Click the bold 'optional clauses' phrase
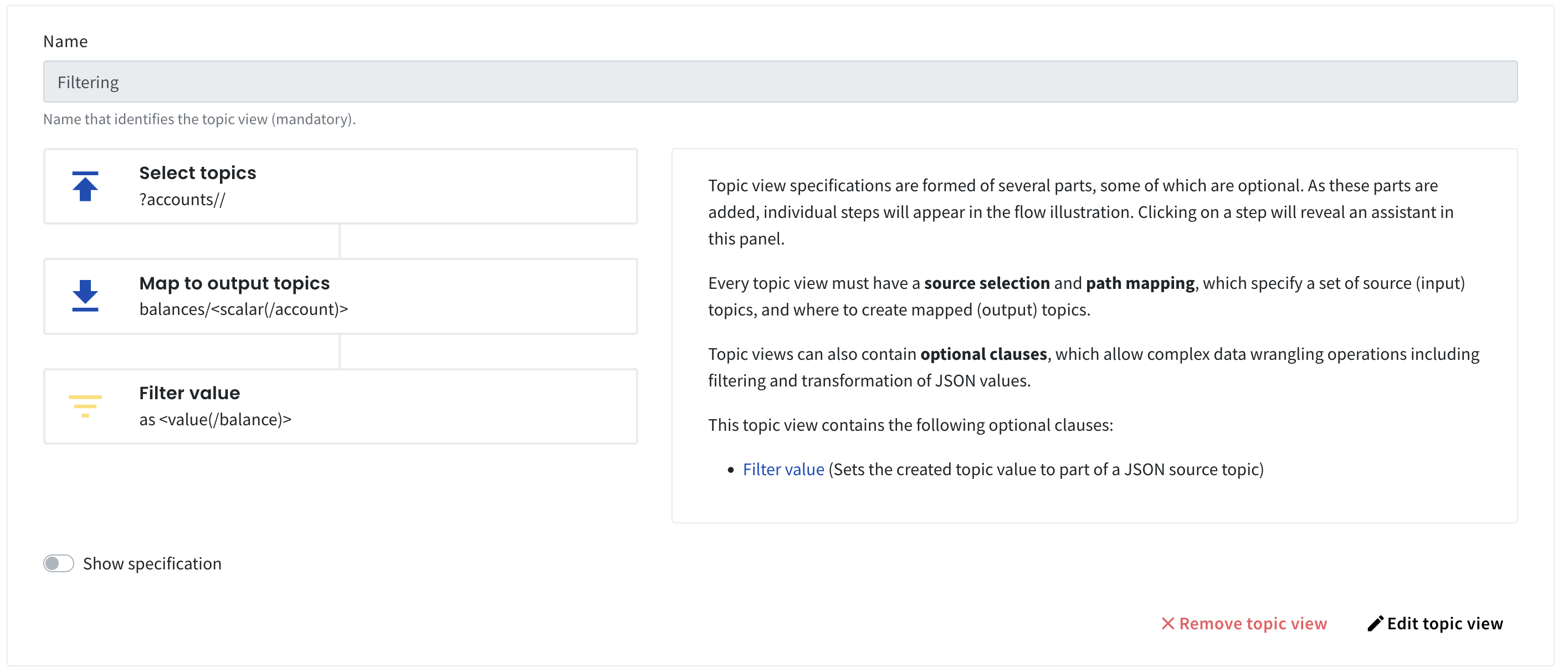1568x672 pixels. point(983,354)
